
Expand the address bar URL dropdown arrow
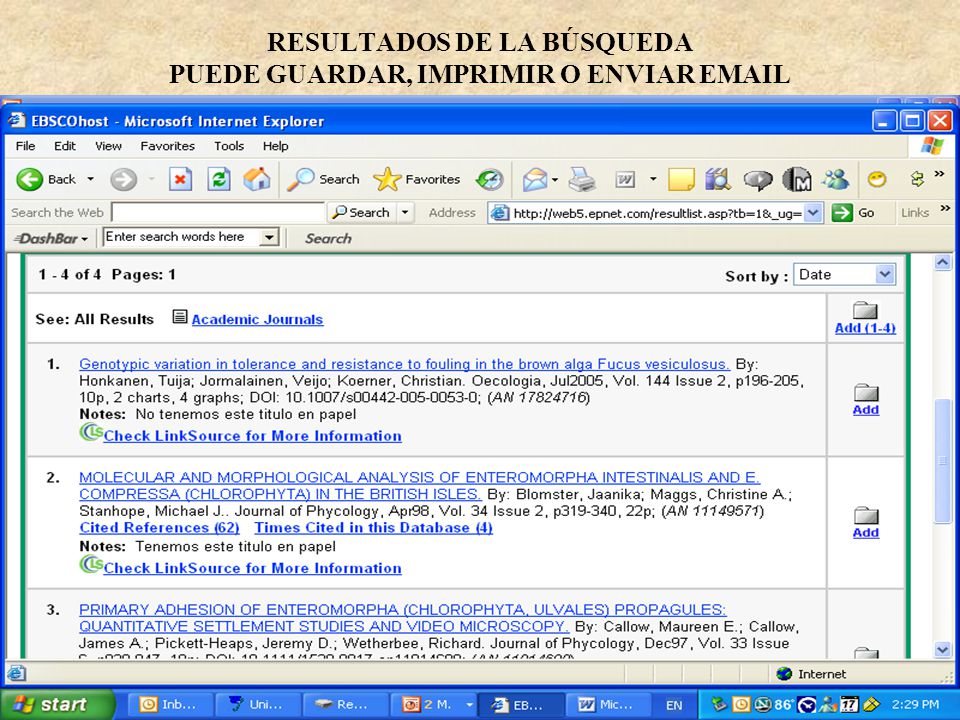(x=812, y=213)
